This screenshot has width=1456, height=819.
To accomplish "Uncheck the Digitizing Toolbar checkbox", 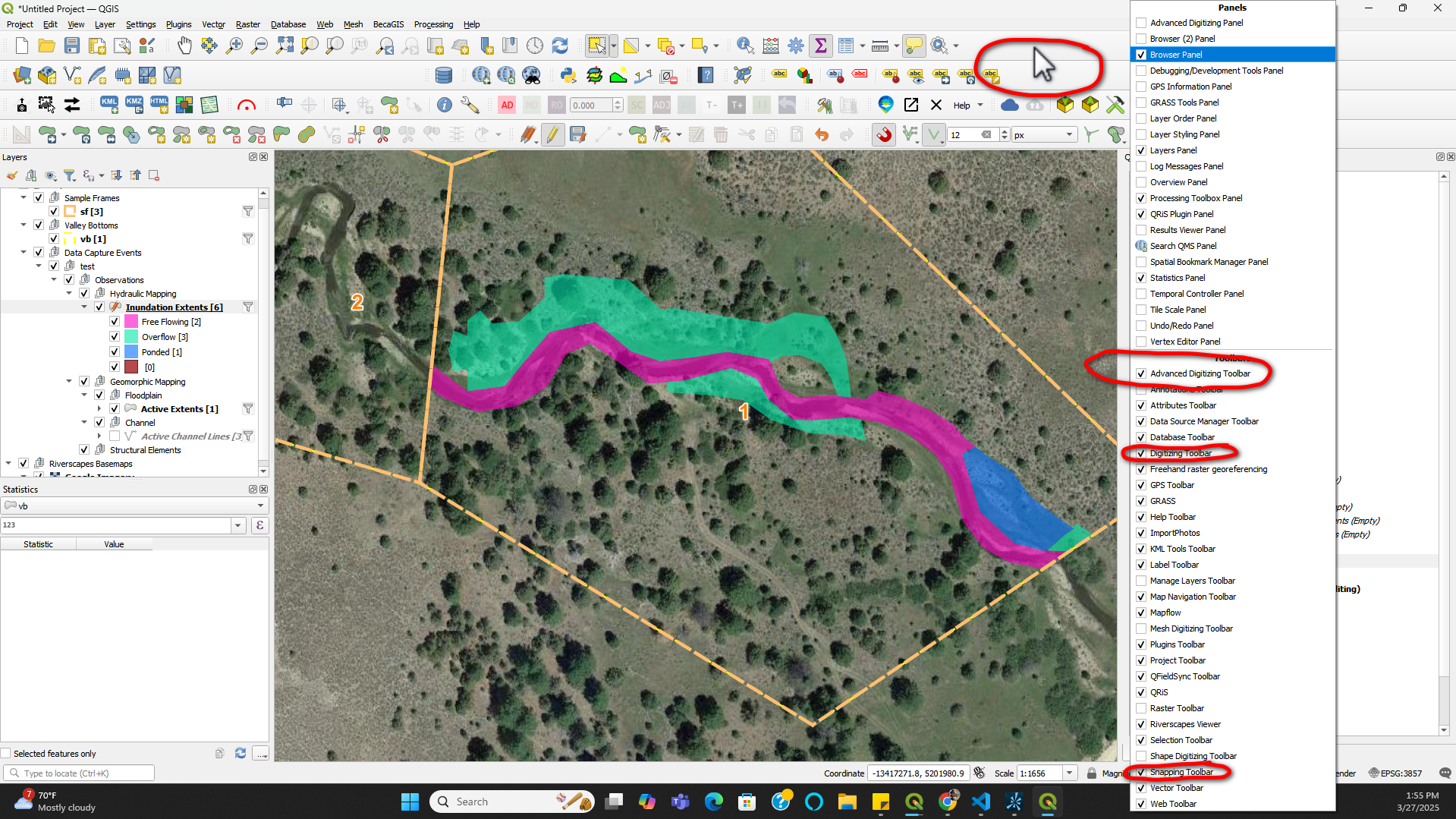I will point(1141,453).
